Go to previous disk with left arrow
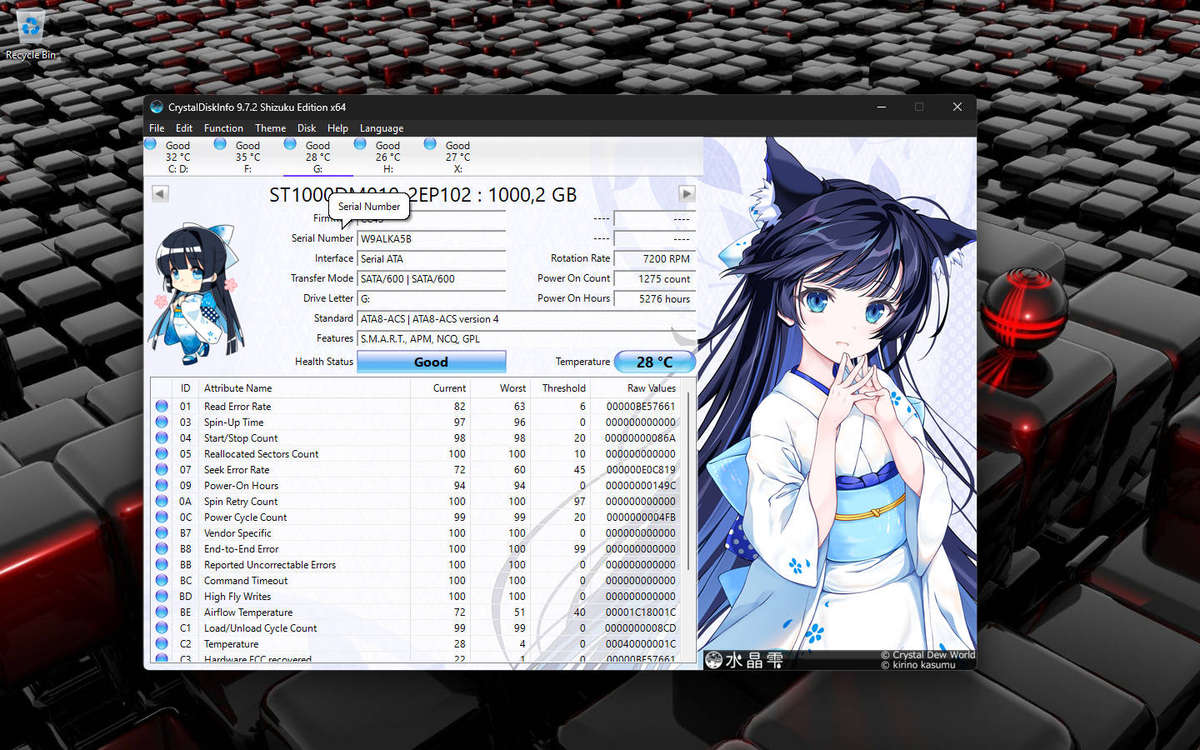Screen dimensions: 1200x750 (160, 194)
